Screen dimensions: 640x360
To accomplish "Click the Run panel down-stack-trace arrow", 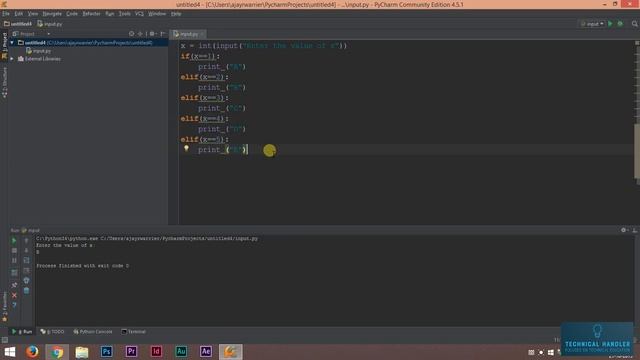I will coord(26,250).
